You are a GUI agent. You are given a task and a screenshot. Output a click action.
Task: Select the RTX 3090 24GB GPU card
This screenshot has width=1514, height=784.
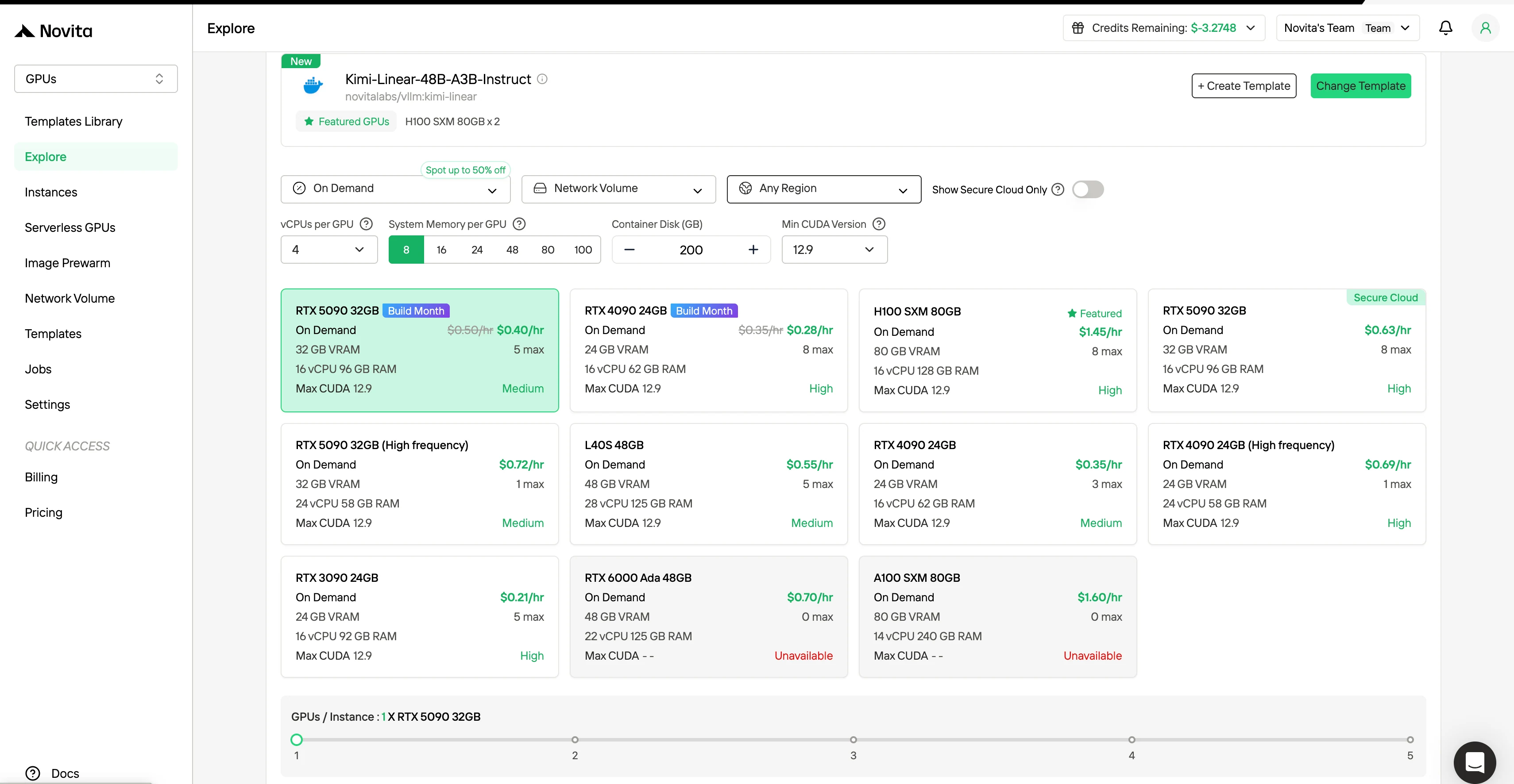click(419, 617)
